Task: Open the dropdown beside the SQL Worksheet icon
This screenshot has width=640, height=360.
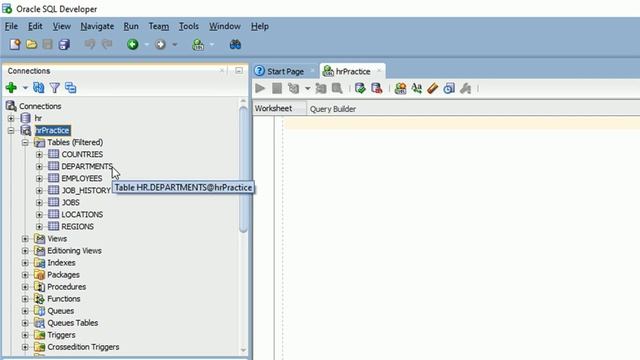Action: [x=212, y=44]
